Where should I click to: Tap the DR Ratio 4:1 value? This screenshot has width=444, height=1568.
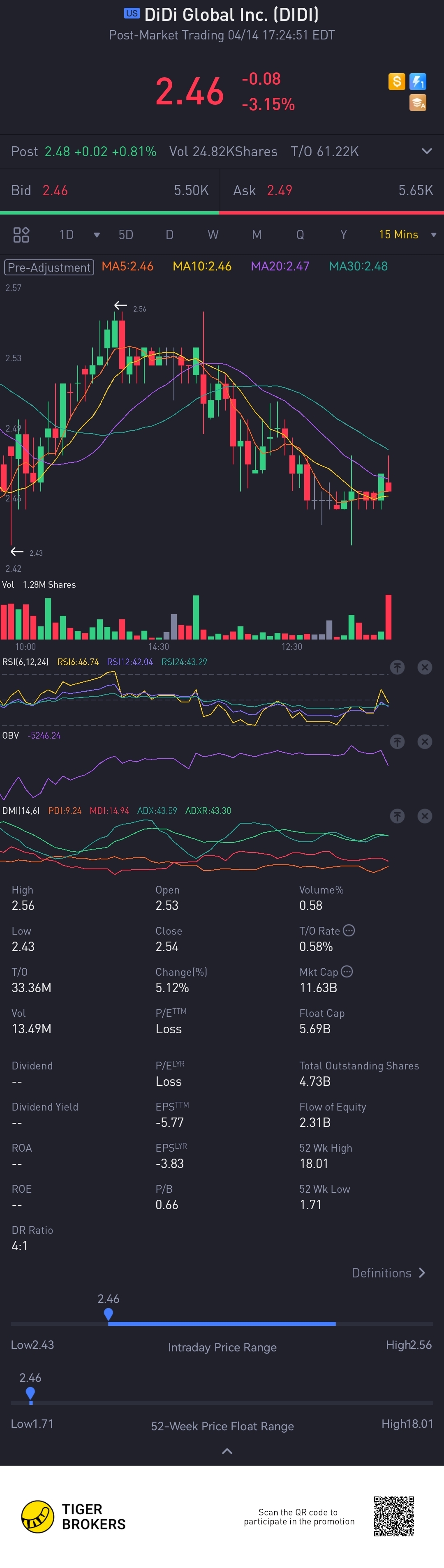point(19,1245)
